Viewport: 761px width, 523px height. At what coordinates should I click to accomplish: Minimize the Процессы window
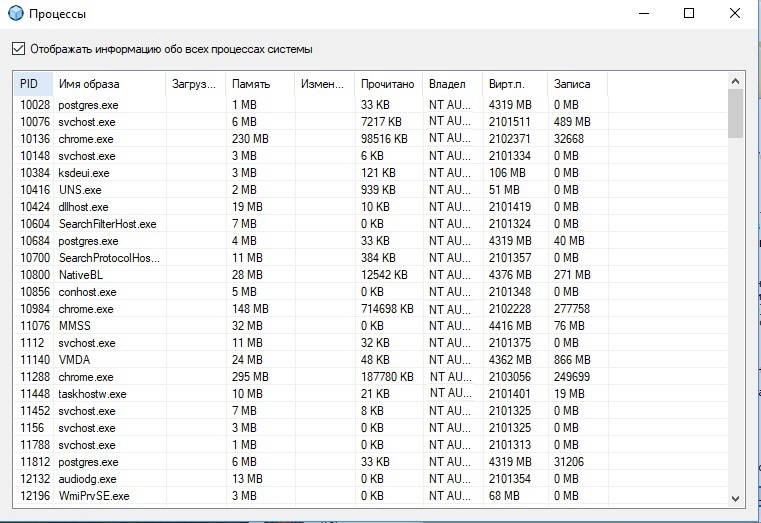click(x=643, y=14)
